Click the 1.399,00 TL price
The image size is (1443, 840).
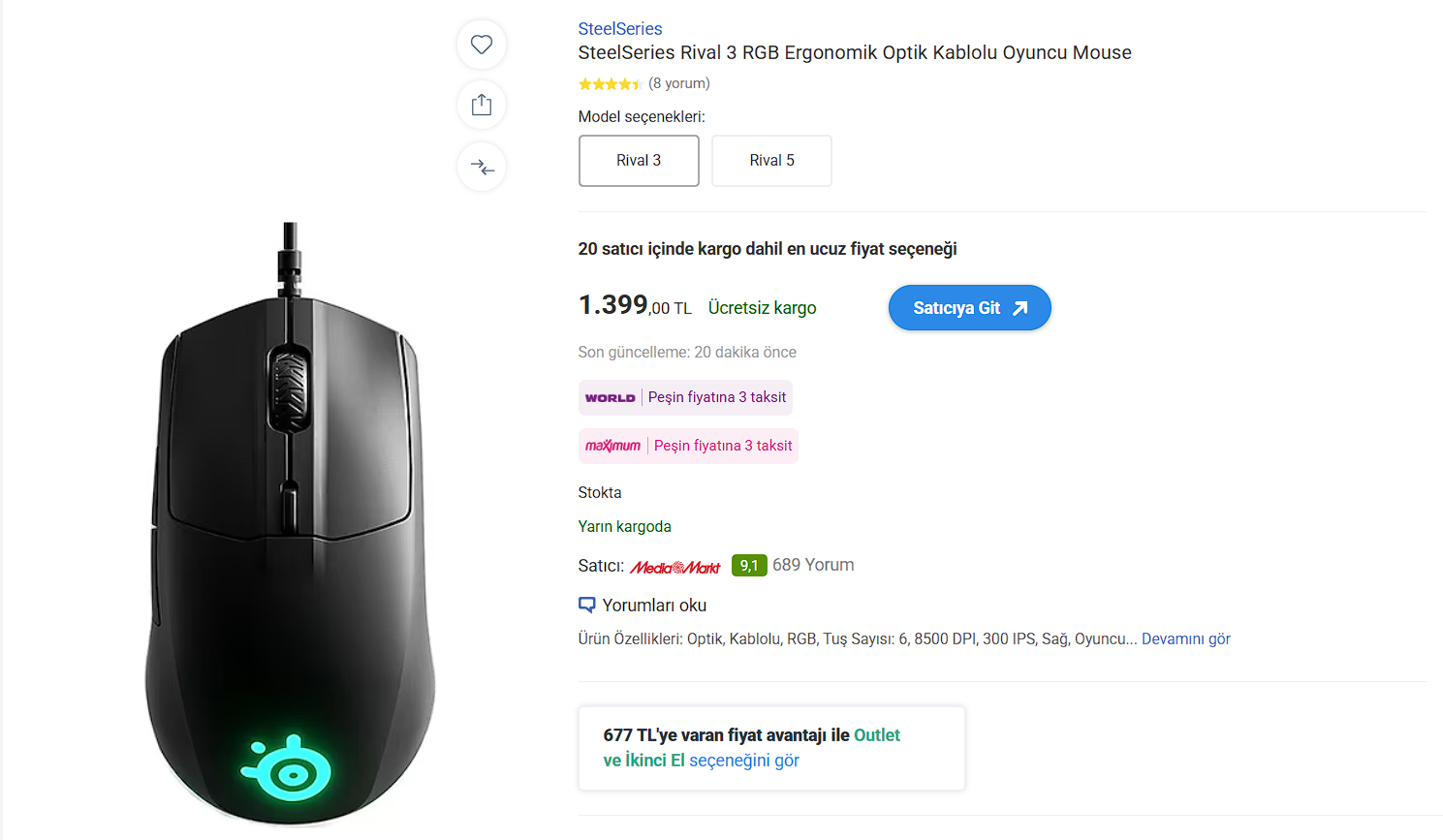[635, 306]
